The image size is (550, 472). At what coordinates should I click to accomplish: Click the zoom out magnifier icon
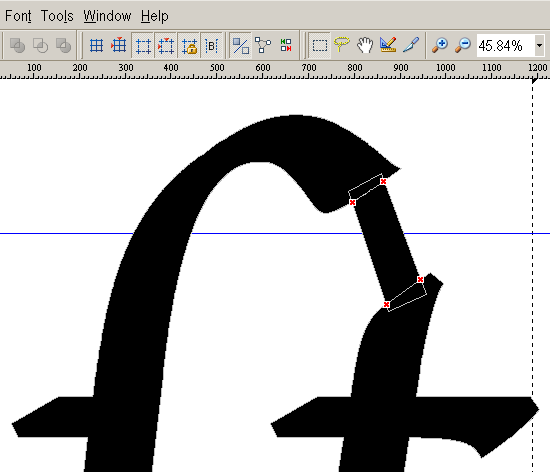coord(463,45)
